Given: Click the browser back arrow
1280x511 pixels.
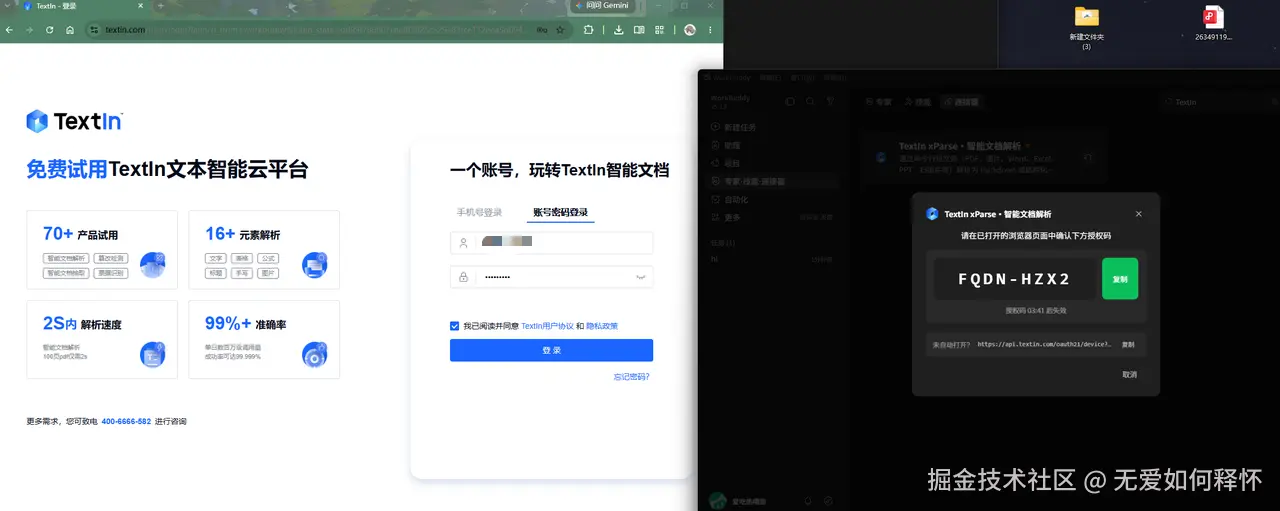Looking at the screenshot, I should tap(10, 30).
